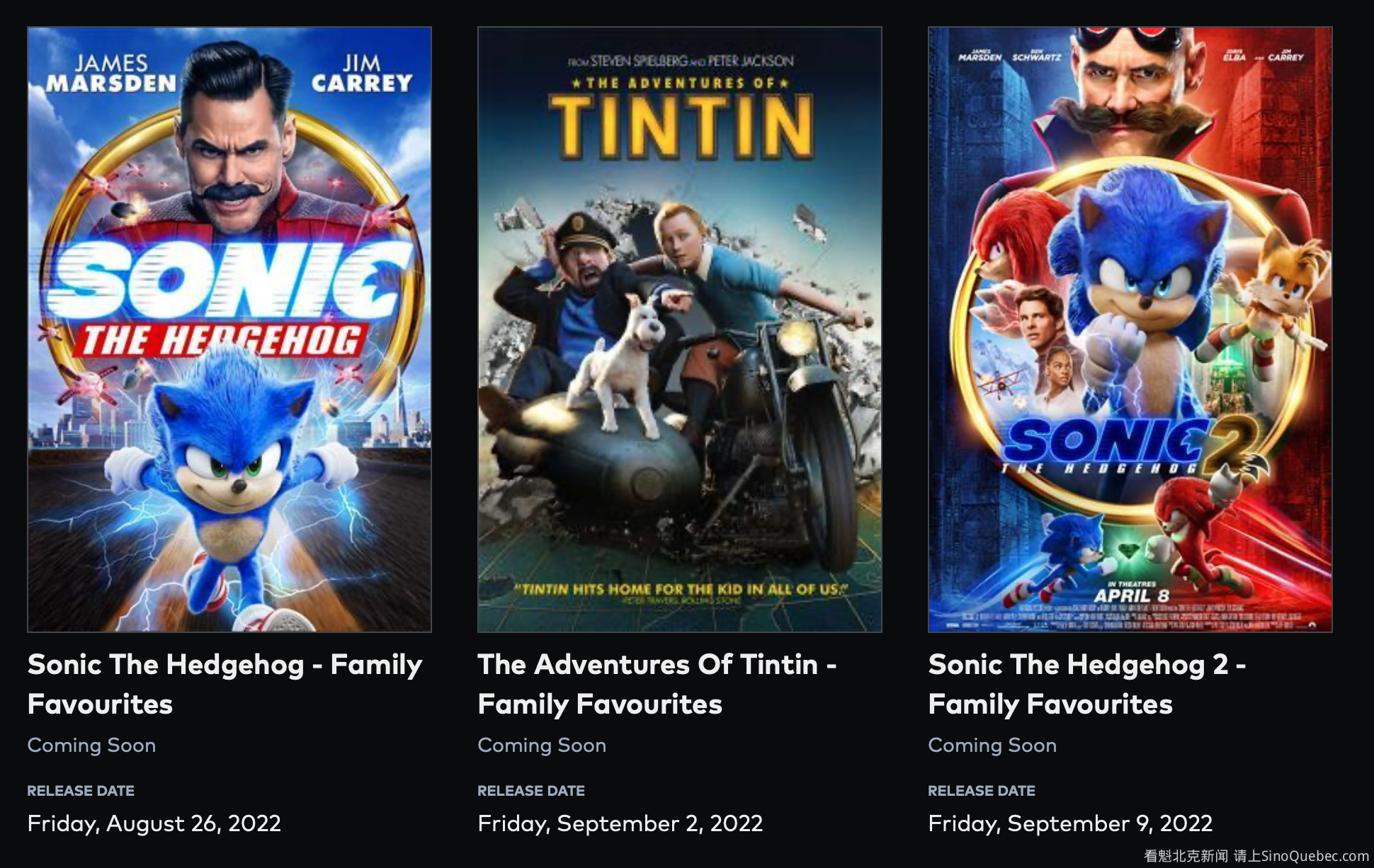Click the Friday, August 26, 2022 date
This screenshot has width=1374, height=868.
154,823
